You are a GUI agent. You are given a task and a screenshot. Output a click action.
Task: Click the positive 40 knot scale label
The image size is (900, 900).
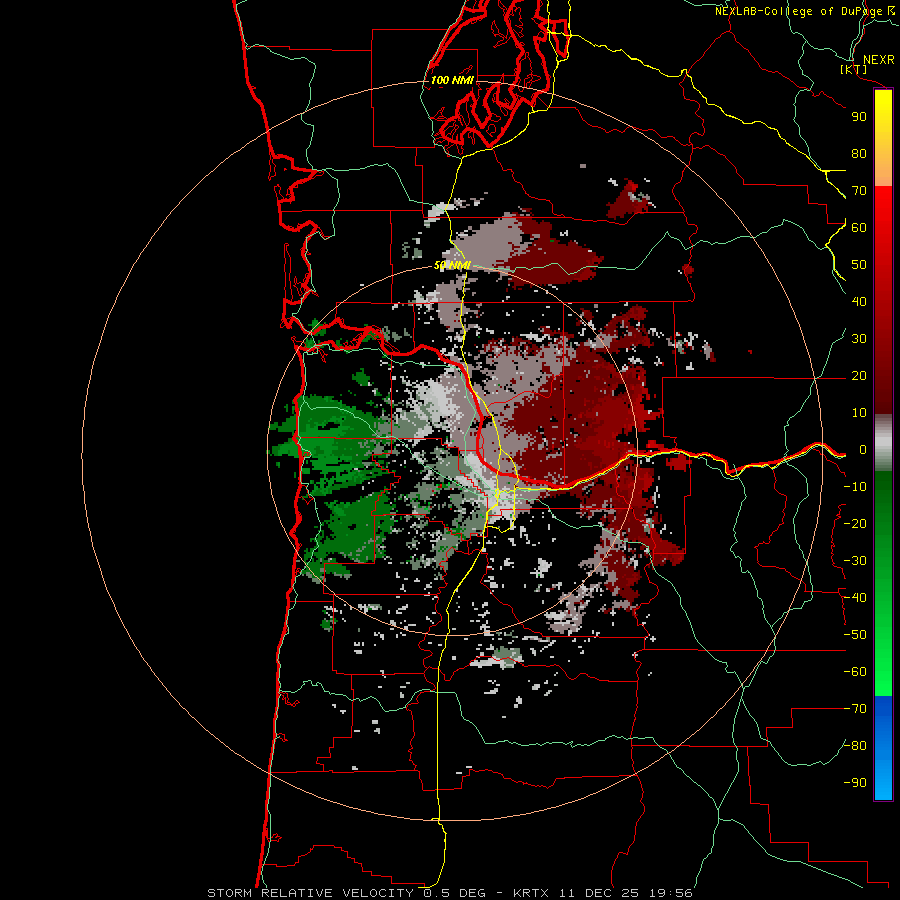[x=859, y=302]
